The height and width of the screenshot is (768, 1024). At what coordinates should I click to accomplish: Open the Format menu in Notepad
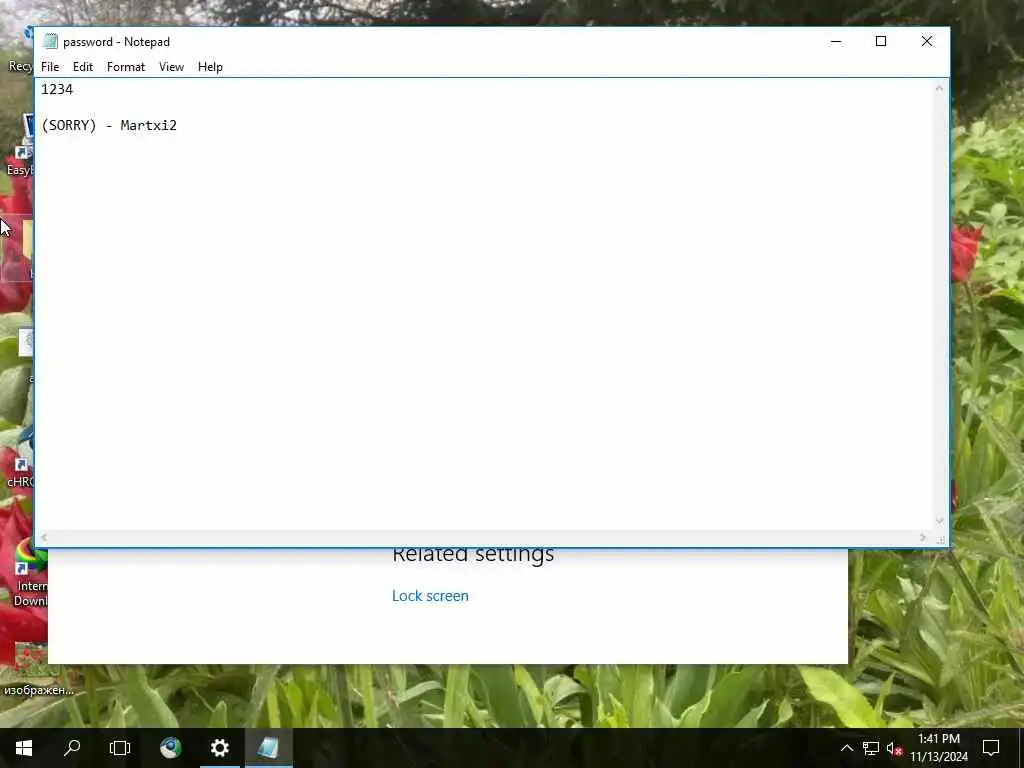[125, 67]
